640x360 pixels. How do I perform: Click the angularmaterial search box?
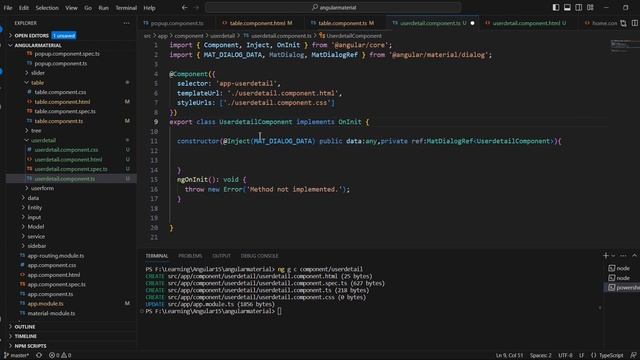coord(333,7)
